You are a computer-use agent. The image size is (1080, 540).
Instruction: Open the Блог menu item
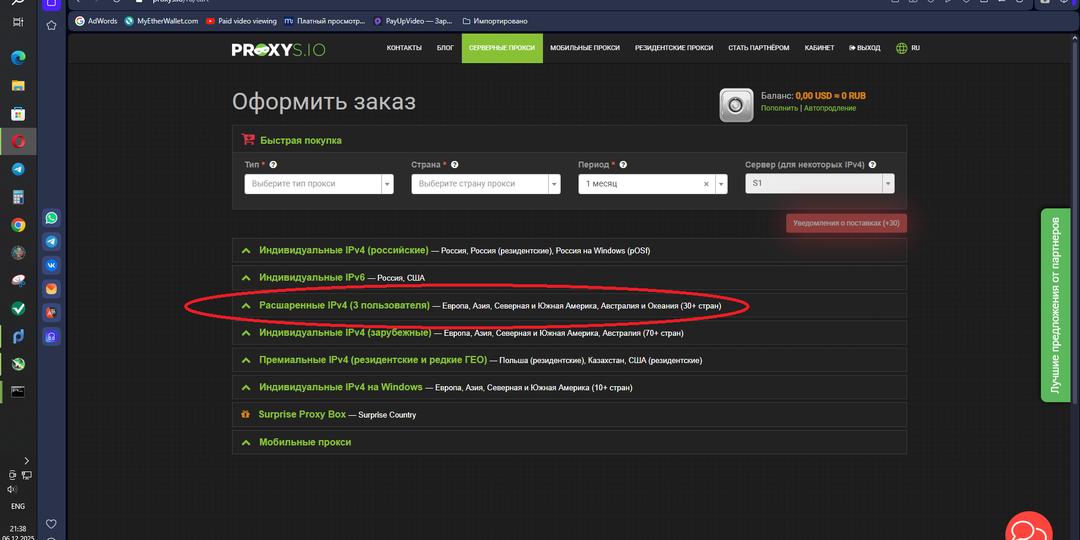coord(445,48)
